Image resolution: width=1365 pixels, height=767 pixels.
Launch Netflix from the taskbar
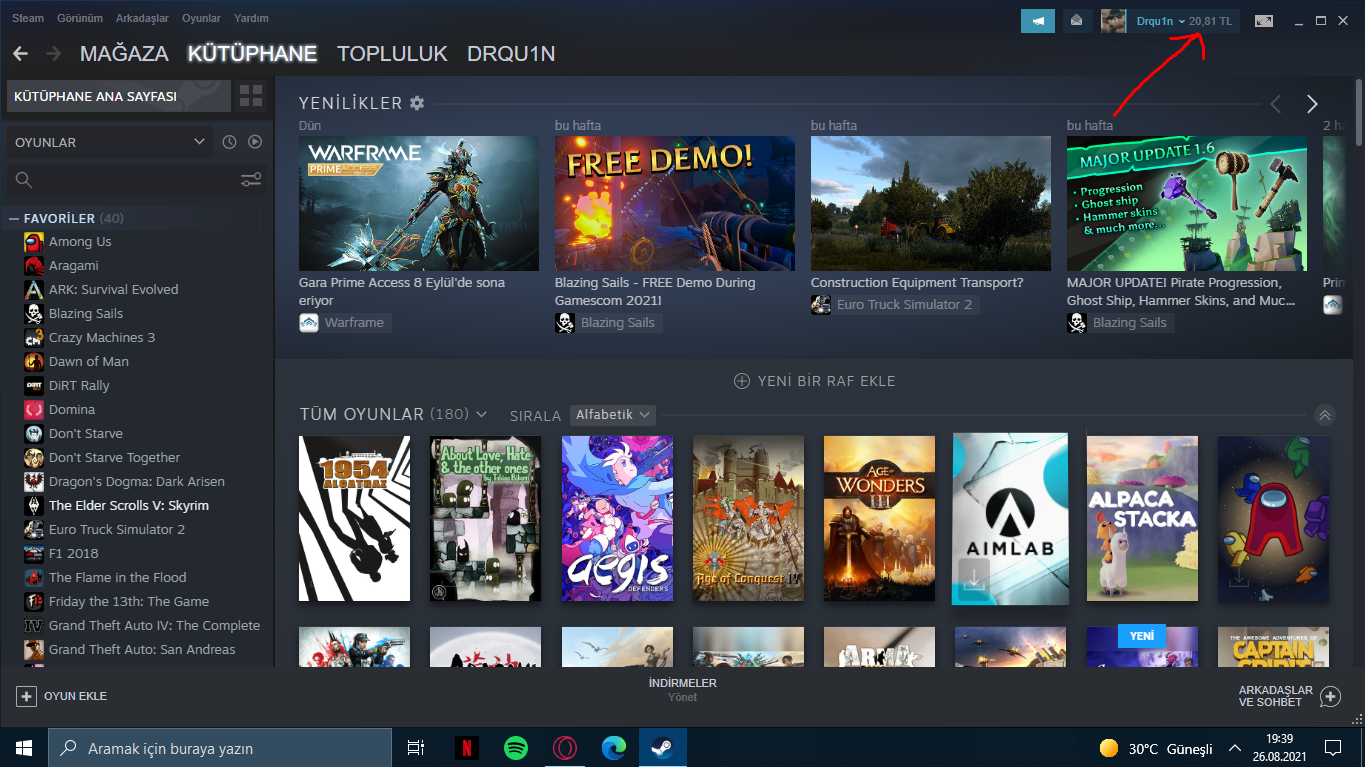[x=466, y=748]
